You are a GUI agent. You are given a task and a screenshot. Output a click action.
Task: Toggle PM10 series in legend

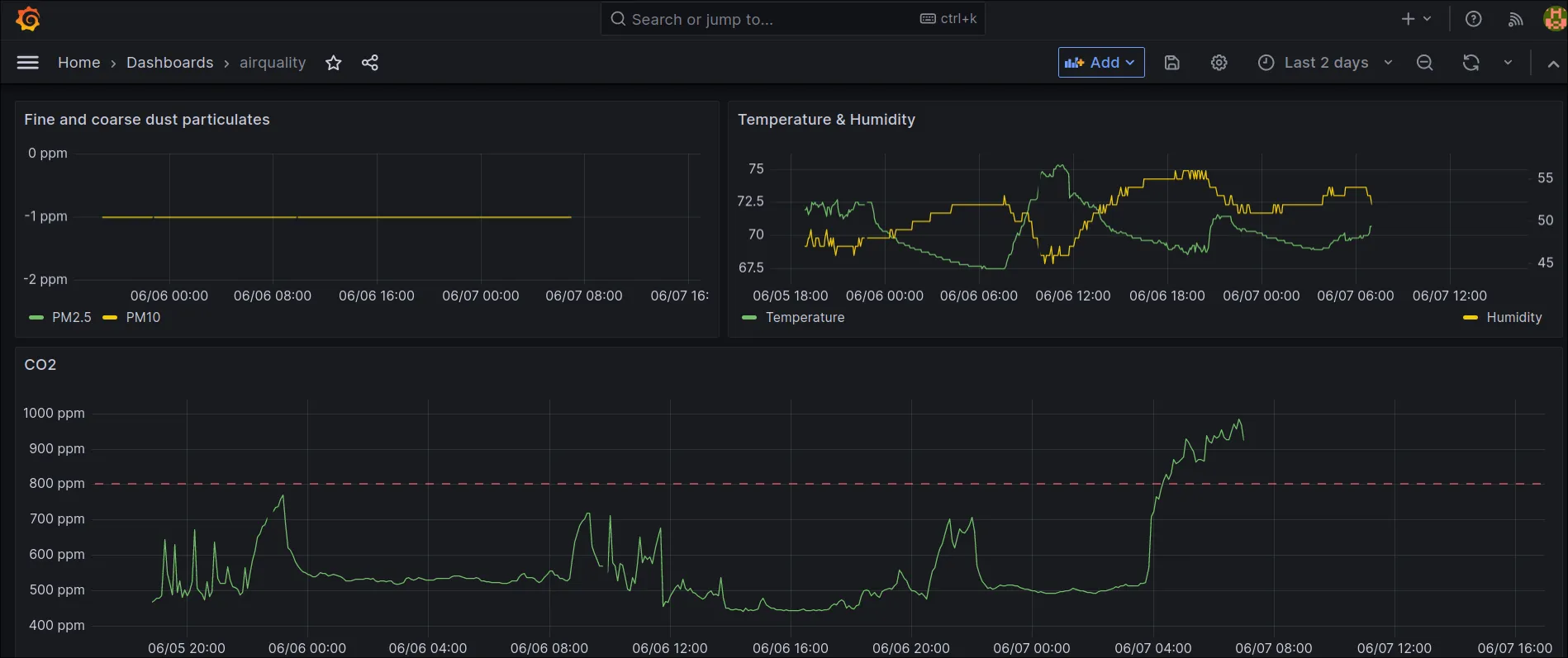click(143, 317)
